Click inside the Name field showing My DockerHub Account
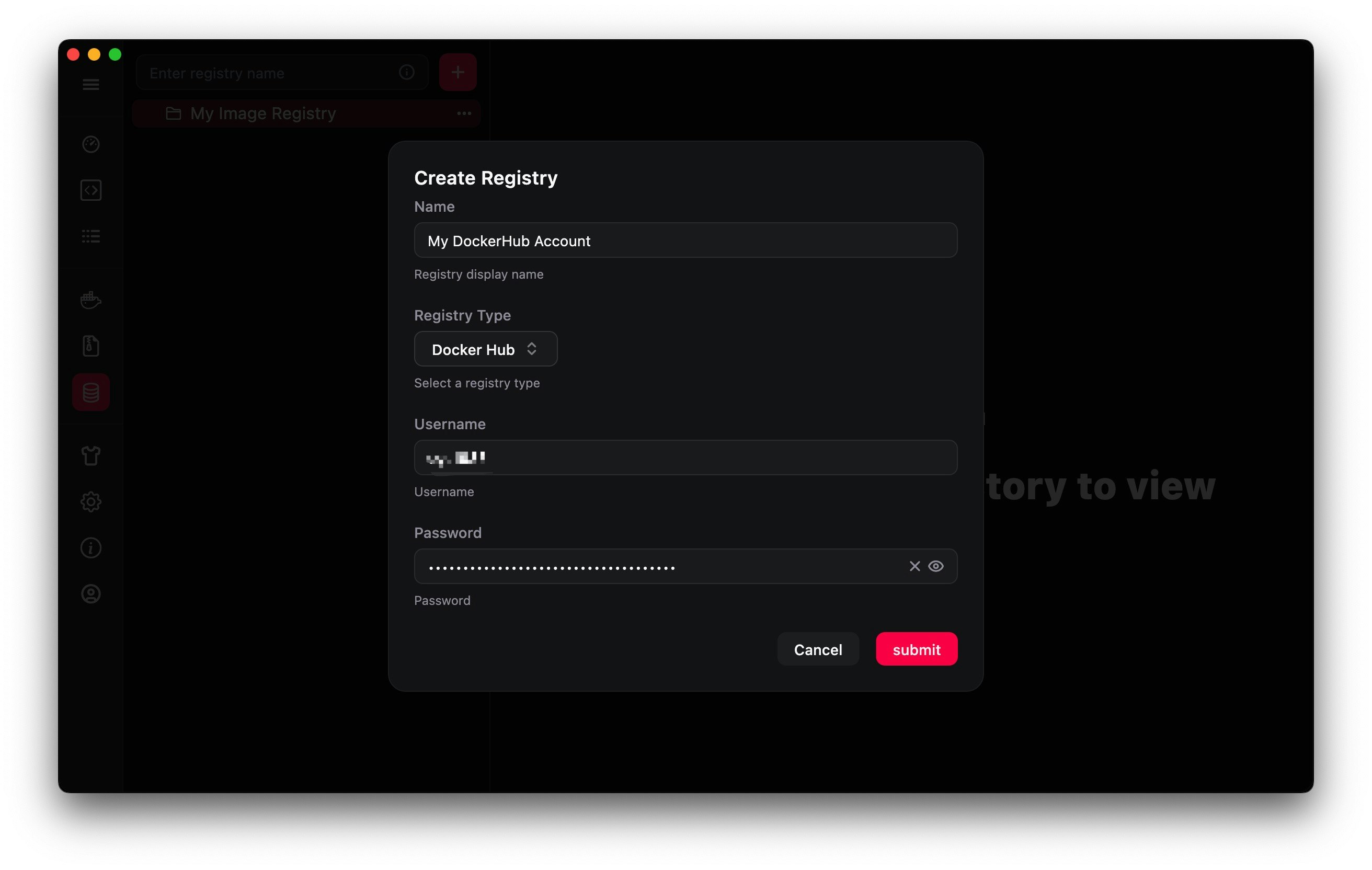Viewport: 1372px width, 870px height. click(x=685, y=241)
